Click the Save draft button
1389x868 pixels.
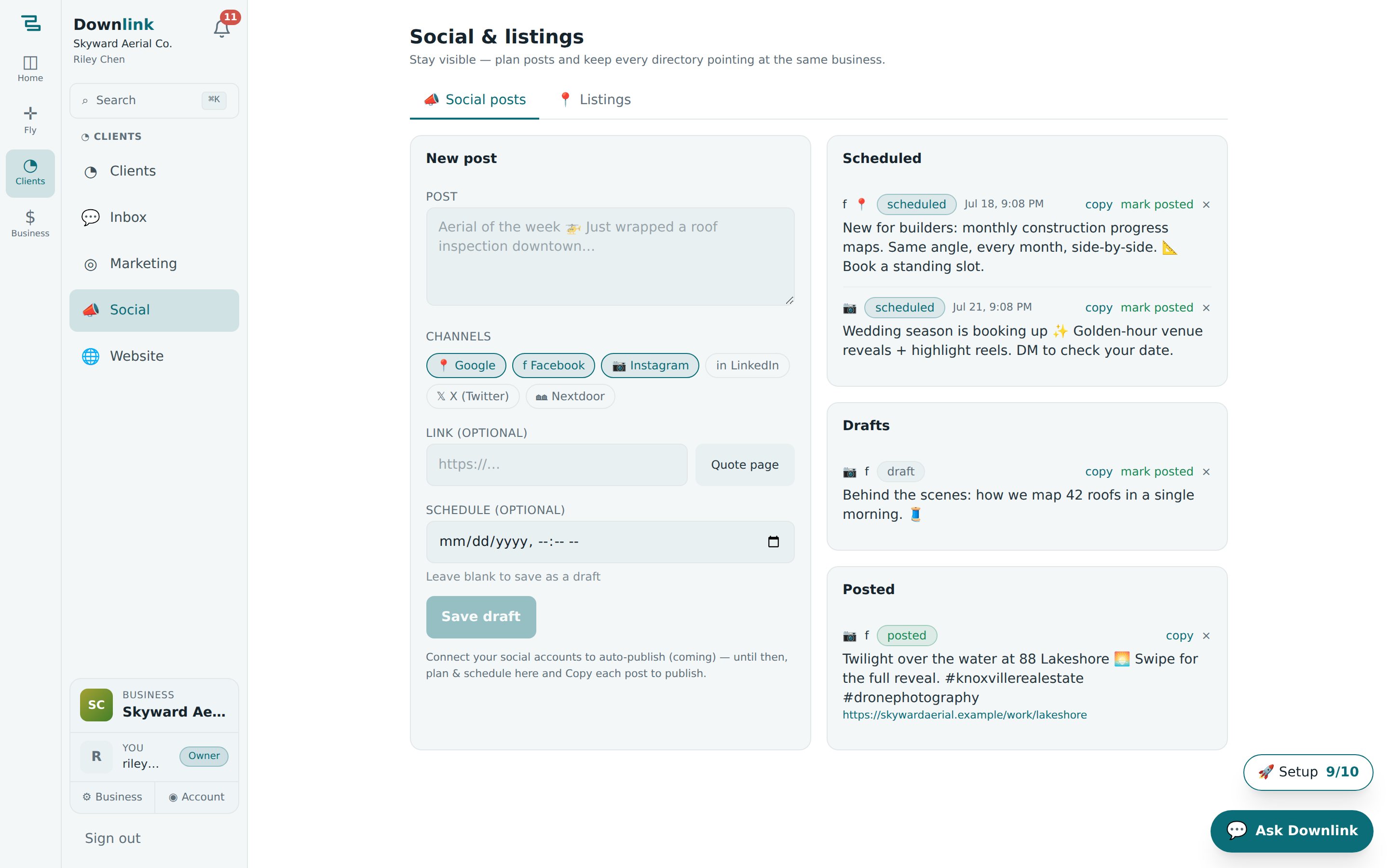pos(481,617)
